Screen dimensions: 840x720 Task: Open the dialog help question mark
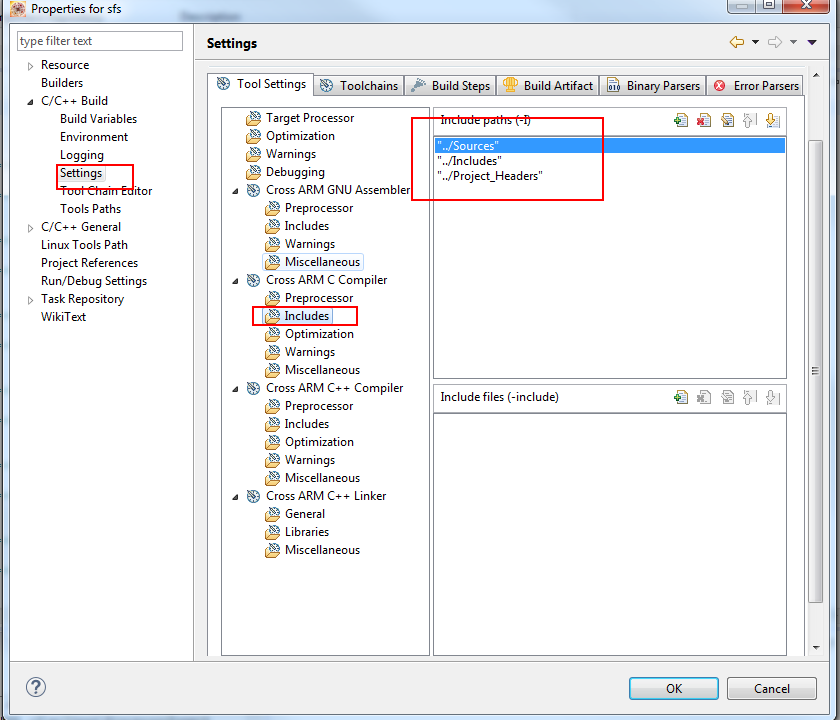[36, 687]
